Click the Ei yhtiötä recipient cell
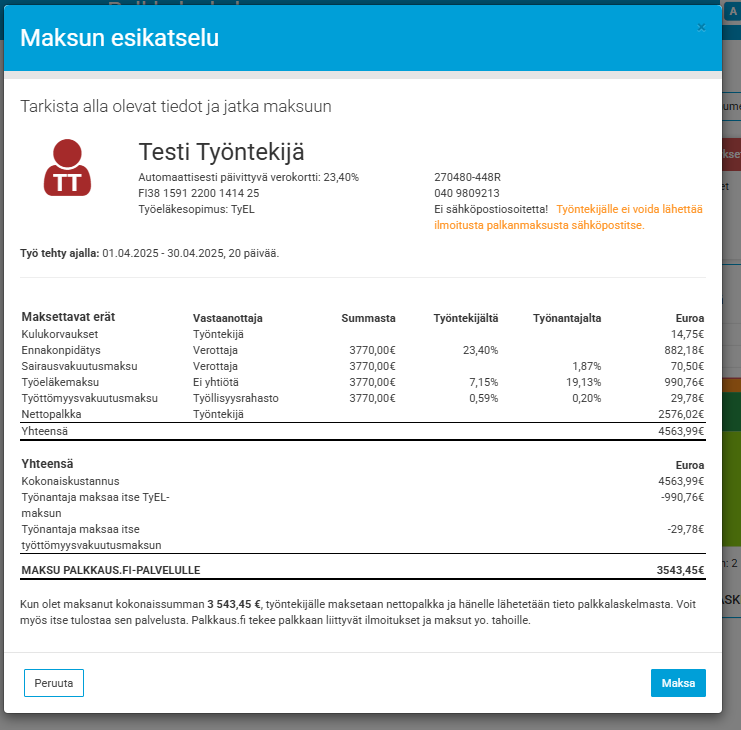This screenshot has height=730, width=741. [215, 382]
